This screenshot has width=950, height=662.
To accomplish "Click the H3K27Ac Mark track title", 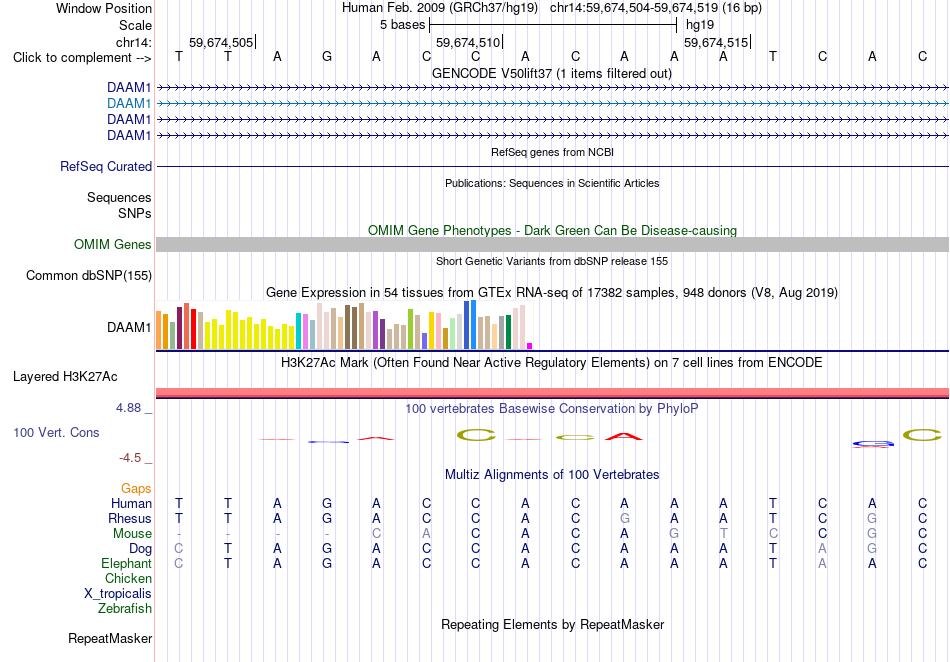I will pos(552,363).
